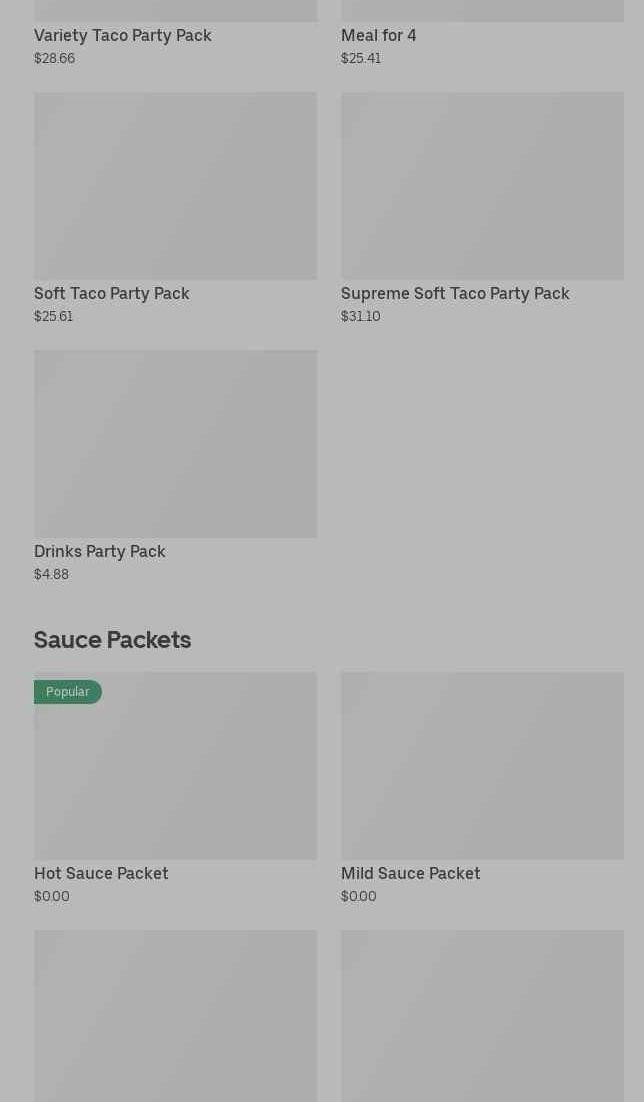This screenshot has height=1102, width=644.
Task: Click the $25.41 Meal for 4 price
Action: coord(361,59)
